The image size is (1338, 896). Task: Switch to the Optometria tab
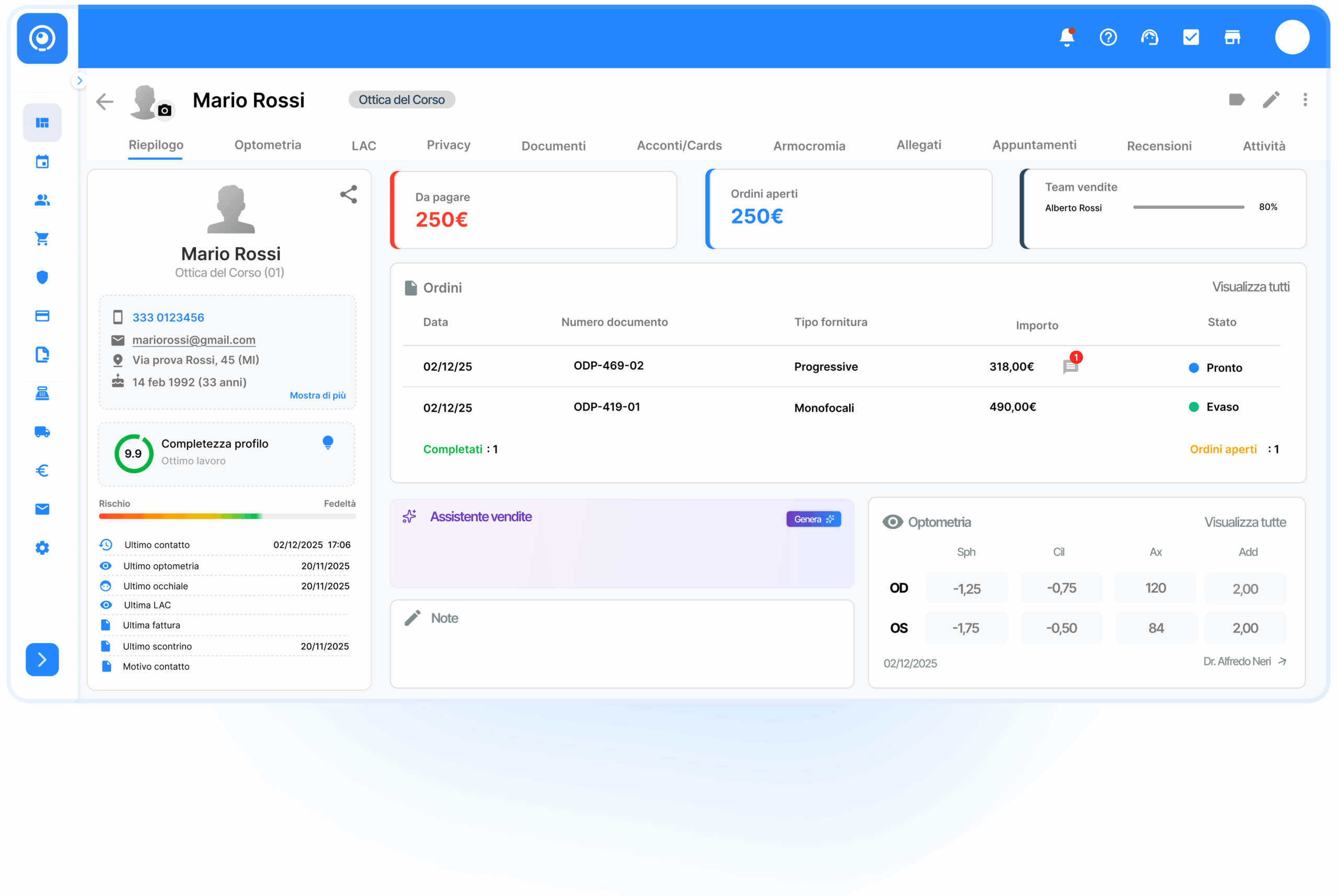268,145
